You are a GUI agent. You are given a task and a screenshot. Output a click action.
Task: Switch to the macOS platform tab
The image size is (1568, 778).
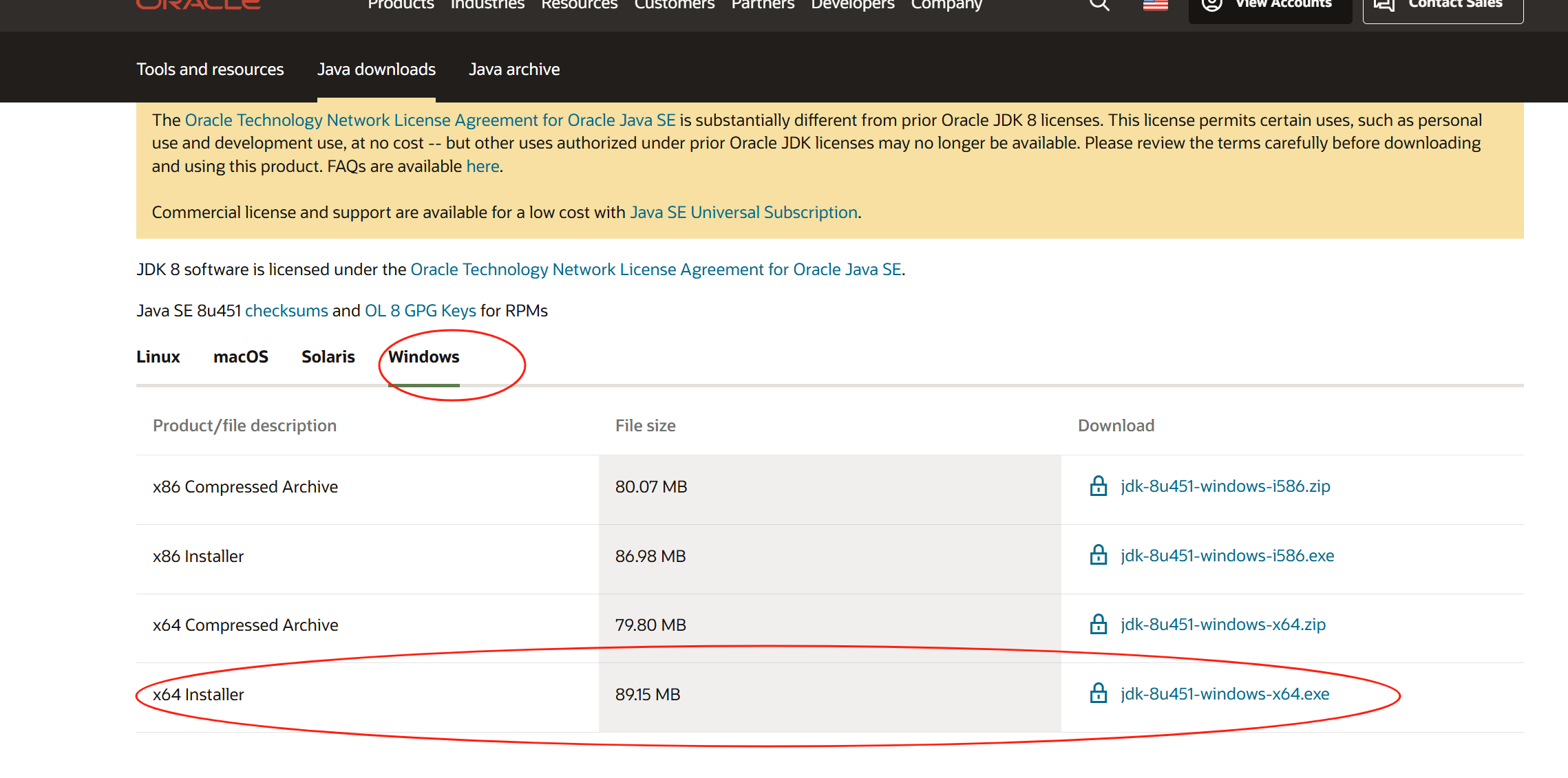241,356
